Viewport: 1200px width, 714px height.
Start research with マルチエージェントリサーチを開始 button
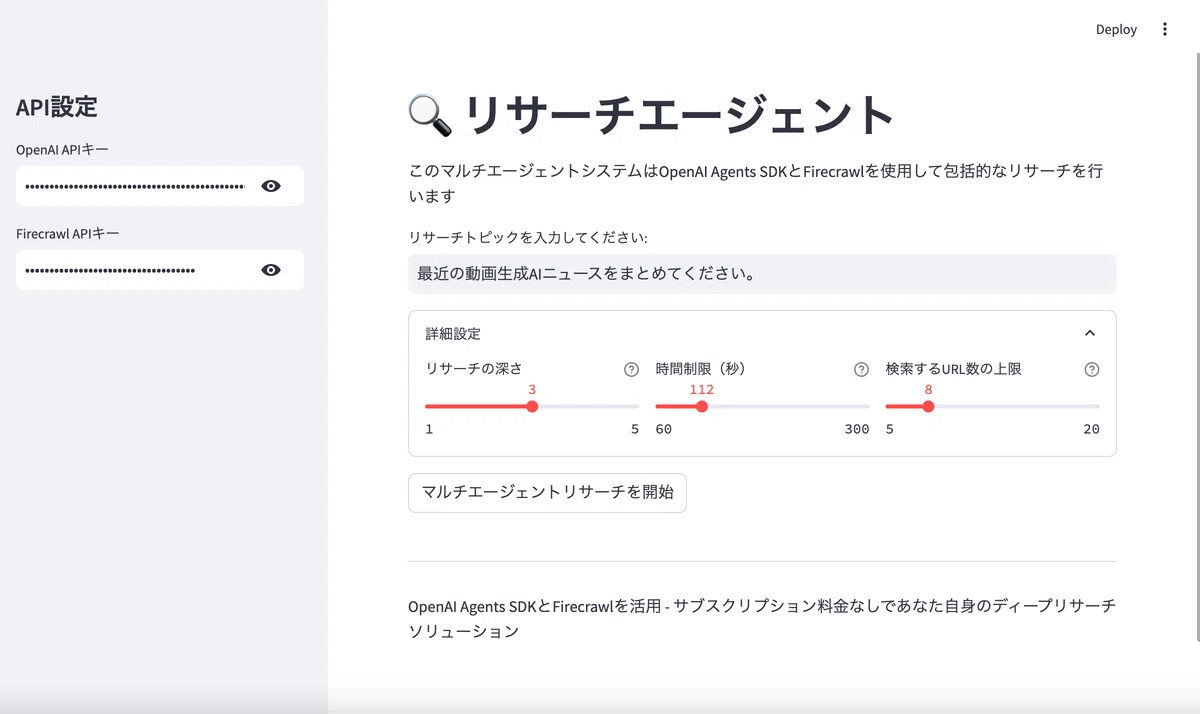pos(547,493)
